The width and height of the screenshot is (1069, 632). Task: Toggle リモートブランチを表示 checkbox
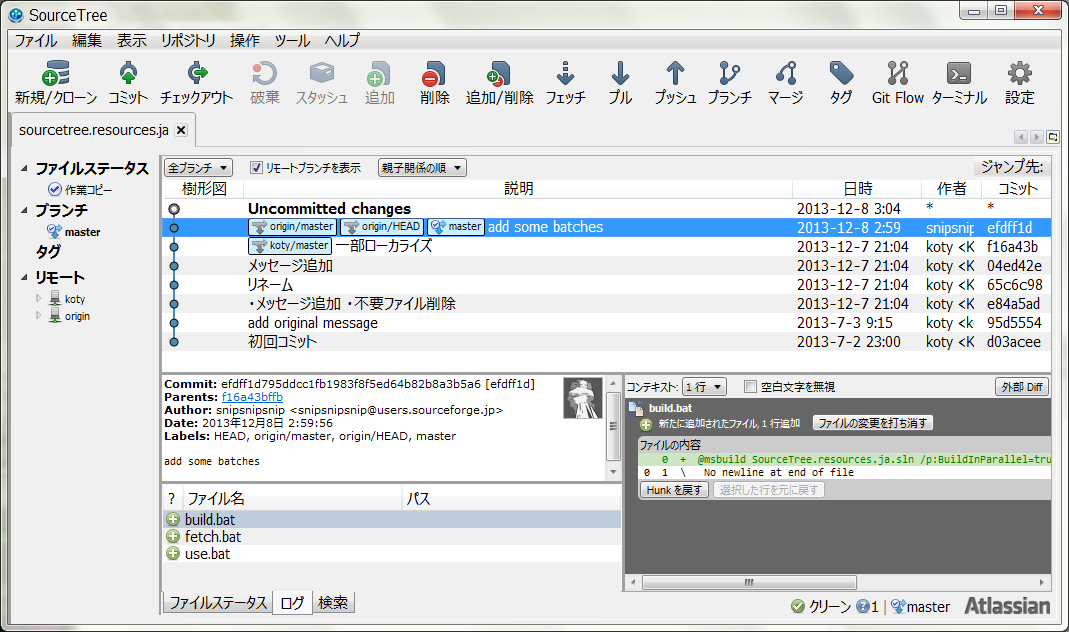(x=256, y=168)
